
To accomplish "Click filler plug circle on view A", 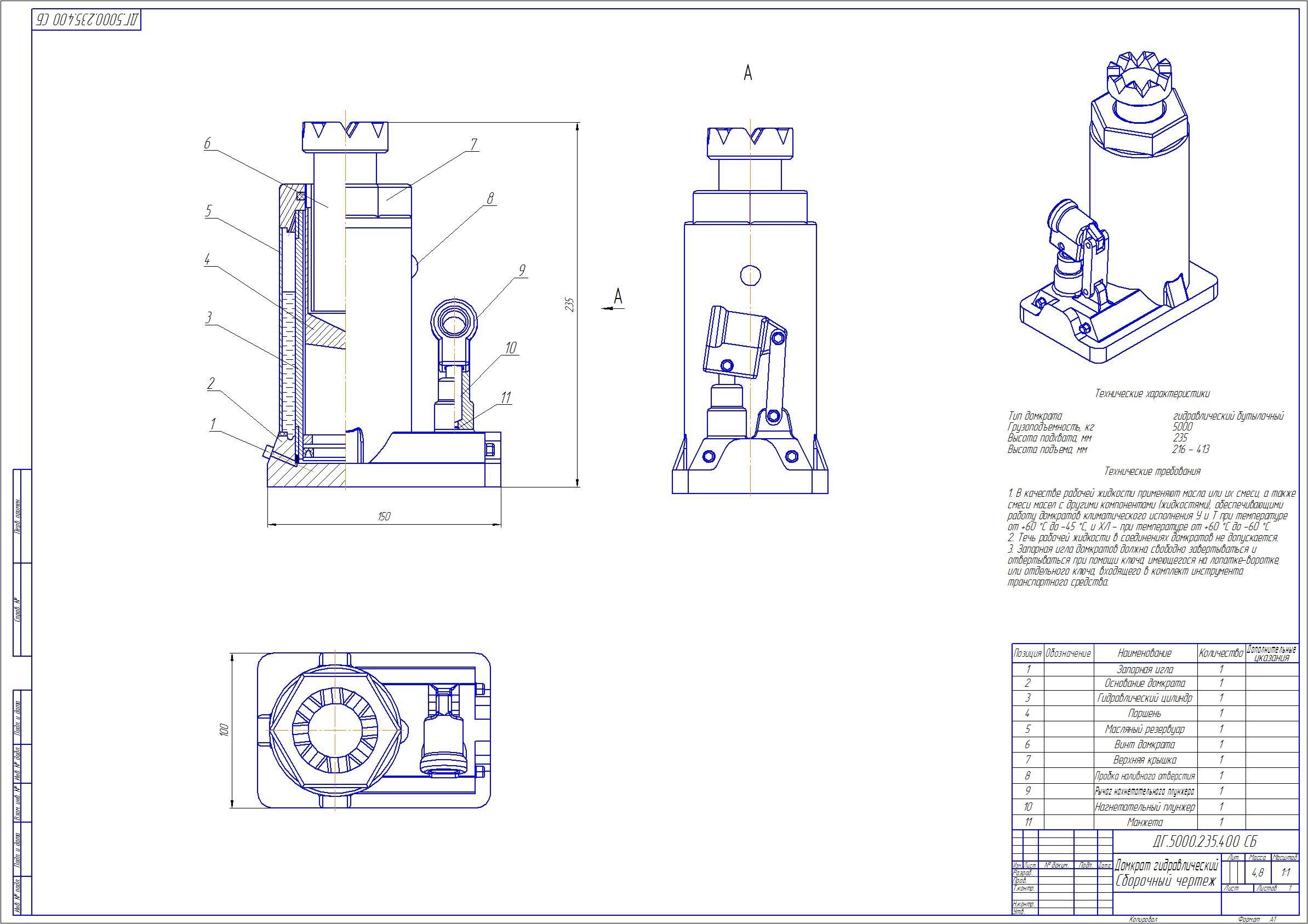I will (750, 276).
